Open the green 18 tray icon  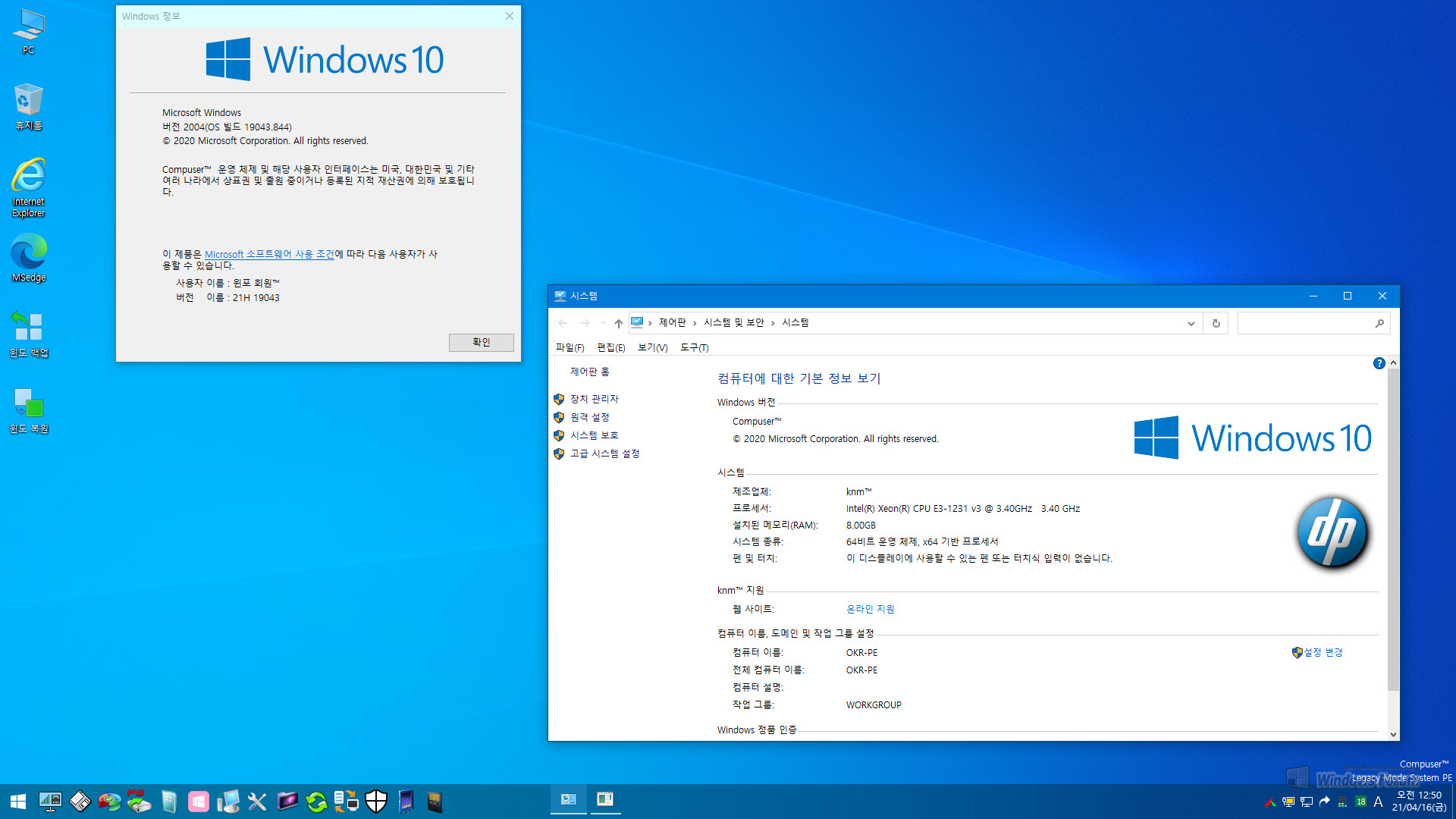[1360, 802]
